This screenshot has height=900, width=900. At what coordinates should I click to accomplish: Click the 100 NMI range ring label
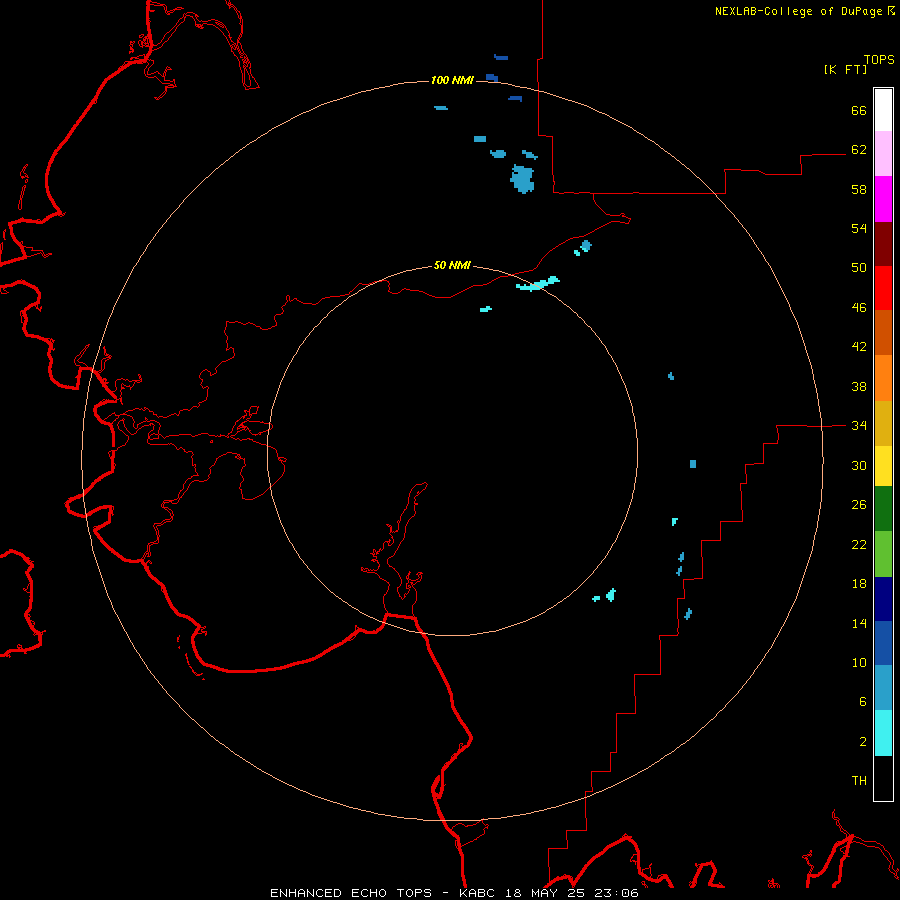point(452,80)
